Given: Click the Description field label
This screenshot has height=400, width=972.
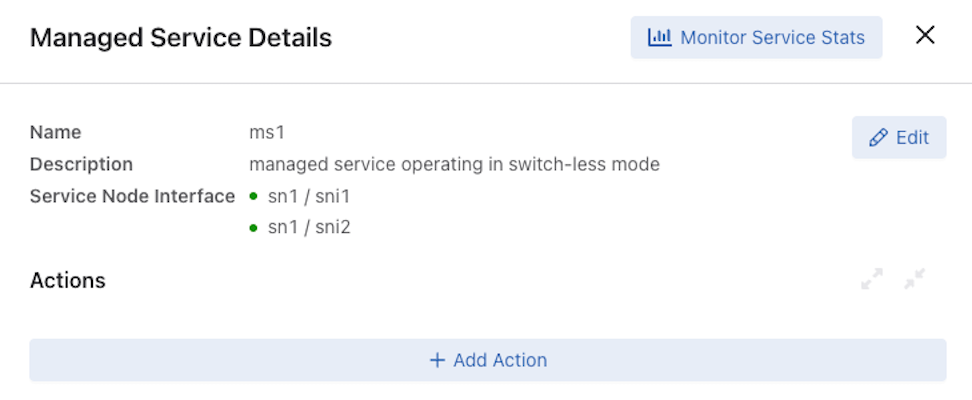Looking at the screenshot, I should 81,164.
